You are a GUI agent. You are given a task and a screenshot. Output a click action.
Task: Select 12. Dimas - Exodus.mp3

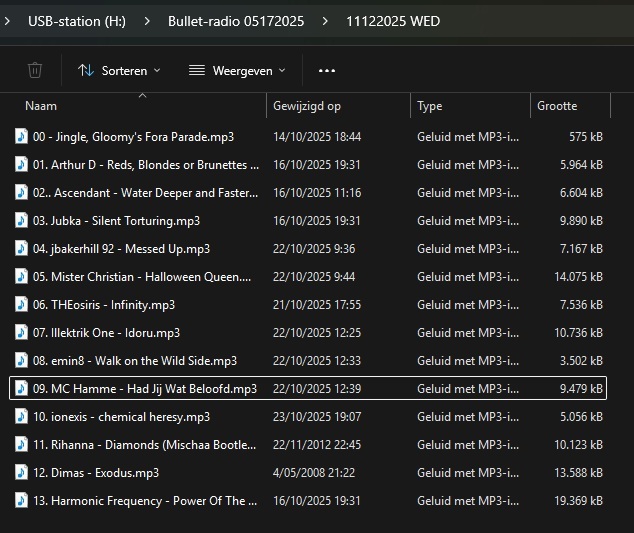tap(96, 473)
